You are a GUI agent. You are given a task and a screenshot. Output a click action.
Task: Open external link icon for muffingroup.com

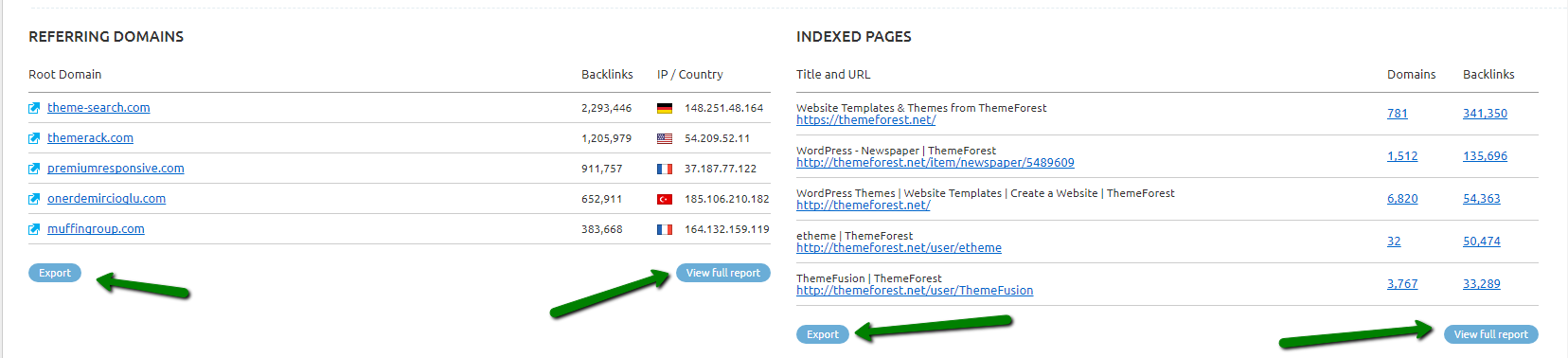pyautogui.click(x=34, y=229)
